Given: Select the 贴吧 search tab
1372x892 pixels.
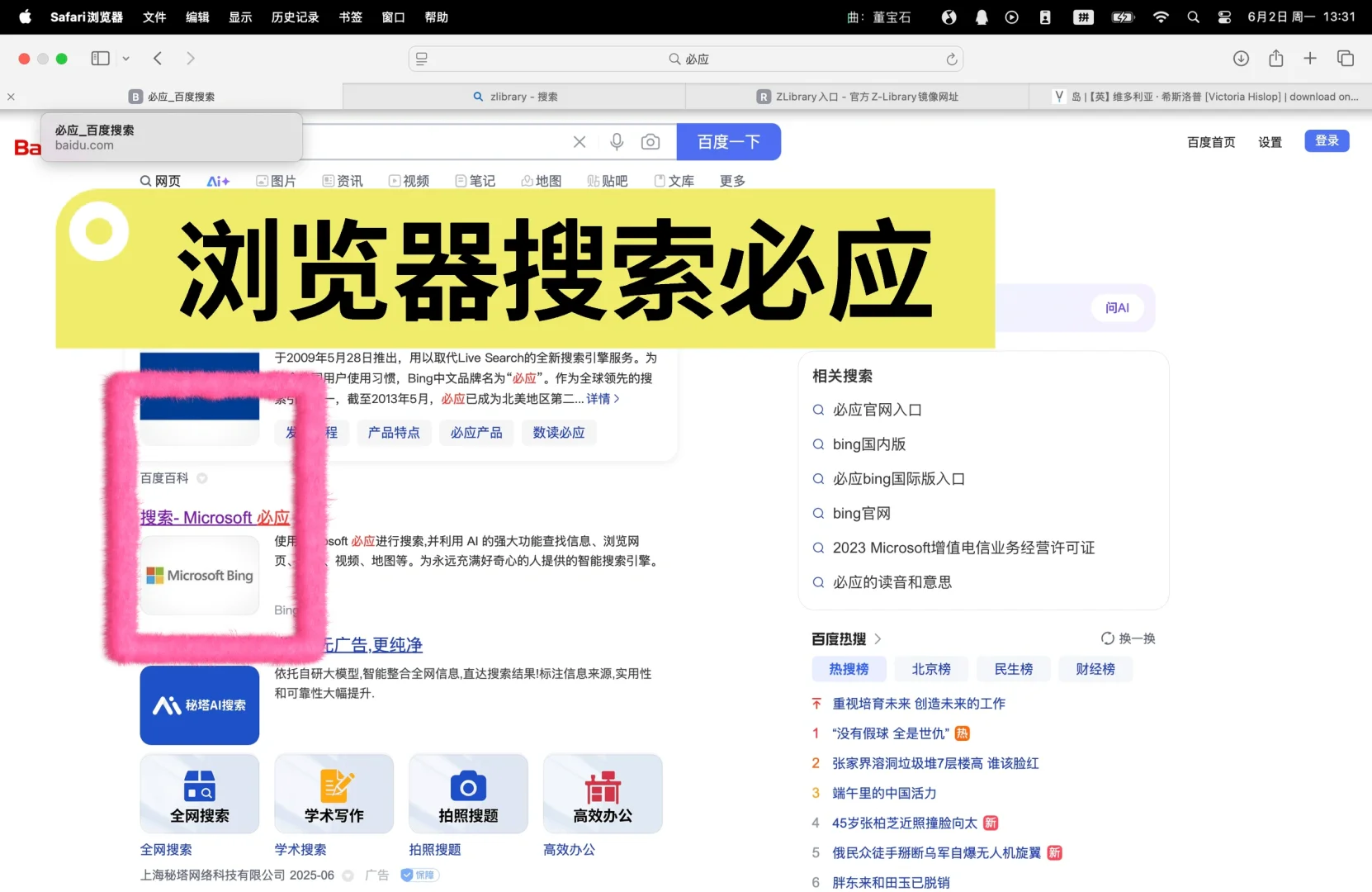Looking at the screenshot, I should [x=608, y=181].
